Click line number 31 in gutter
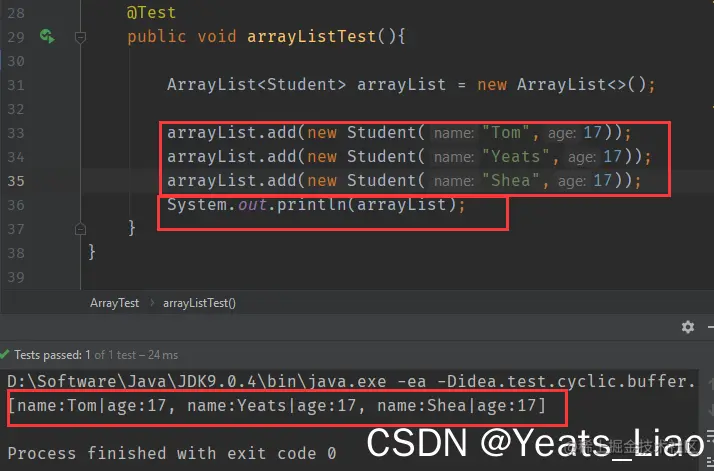The image size is (714, 471). (16, 85)
